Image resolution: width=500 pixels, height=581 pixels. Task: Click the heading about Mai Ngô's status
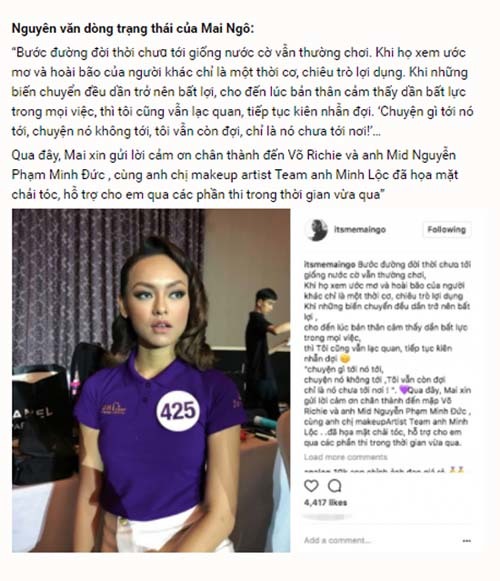(133, 29)
